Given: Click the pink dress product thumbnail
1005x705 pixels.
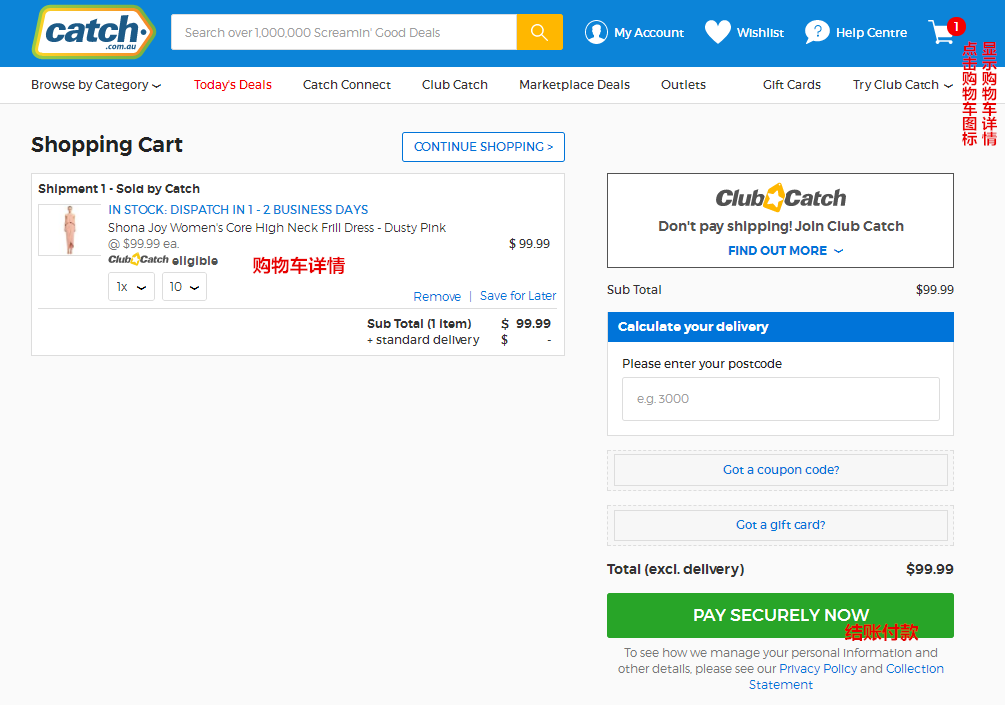Looking at the screenshot, I should point(70,230).
